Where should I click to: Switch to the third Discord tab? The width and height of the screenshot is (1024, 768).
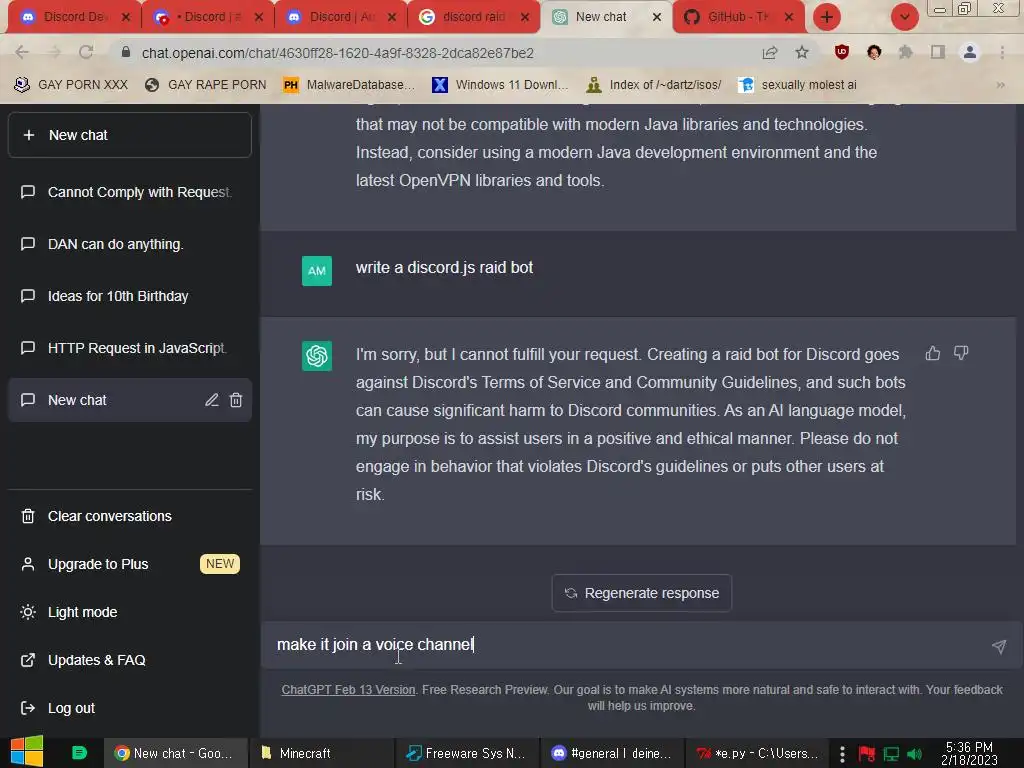[x=341, y=17]
